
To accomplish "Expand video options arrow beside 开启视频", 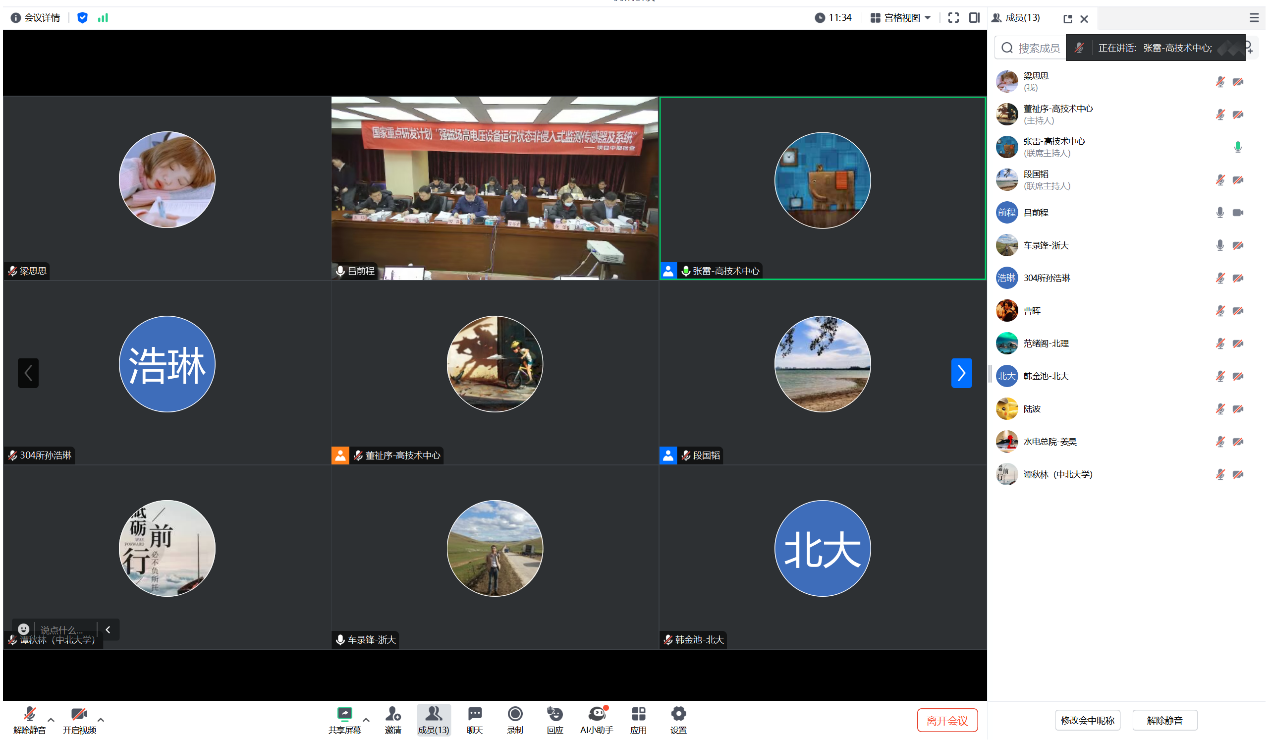I will tap(100, 719).
